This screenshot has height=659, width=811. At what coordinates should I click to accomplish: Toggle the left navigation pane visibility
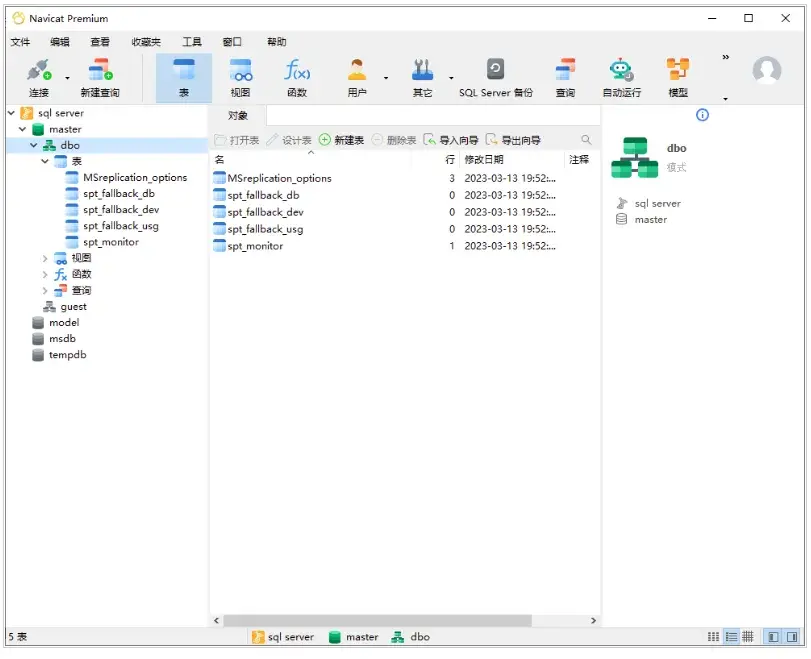point(771,636)
